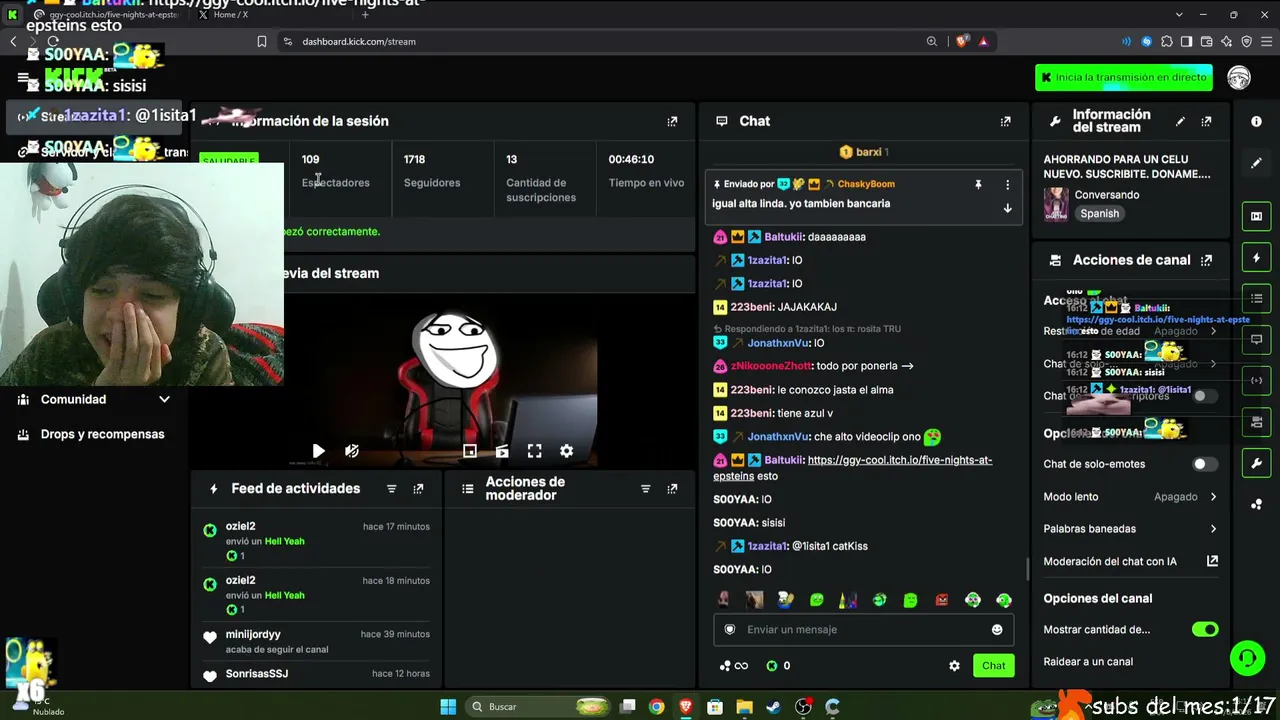The image size is (1280, 720).
Task: Open the Windows Start menu
Action: point(448,707)
